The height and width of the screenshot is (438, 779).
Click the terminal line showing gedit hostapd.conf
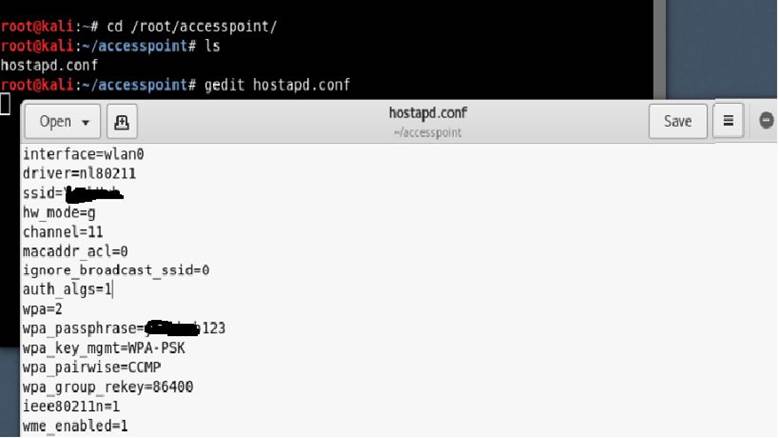click(175, 85)
